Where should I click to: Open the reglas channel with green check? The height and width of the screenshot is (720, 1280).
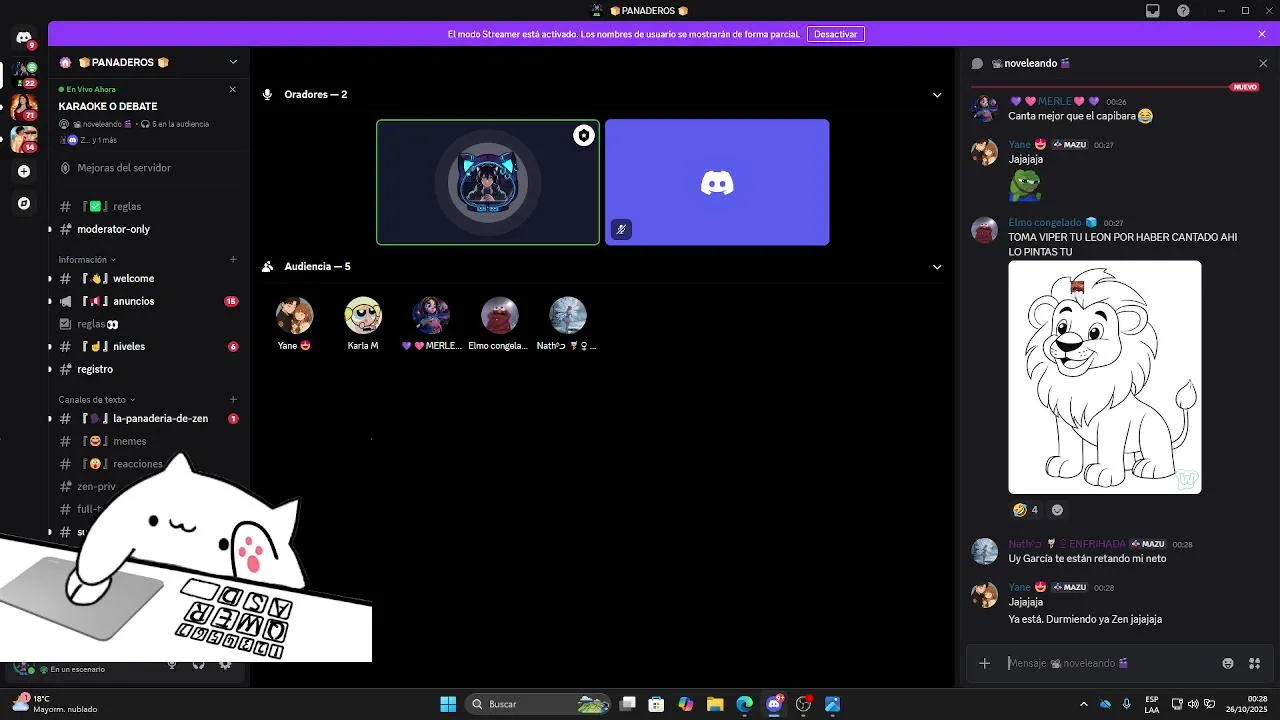[x=127, y=206]
